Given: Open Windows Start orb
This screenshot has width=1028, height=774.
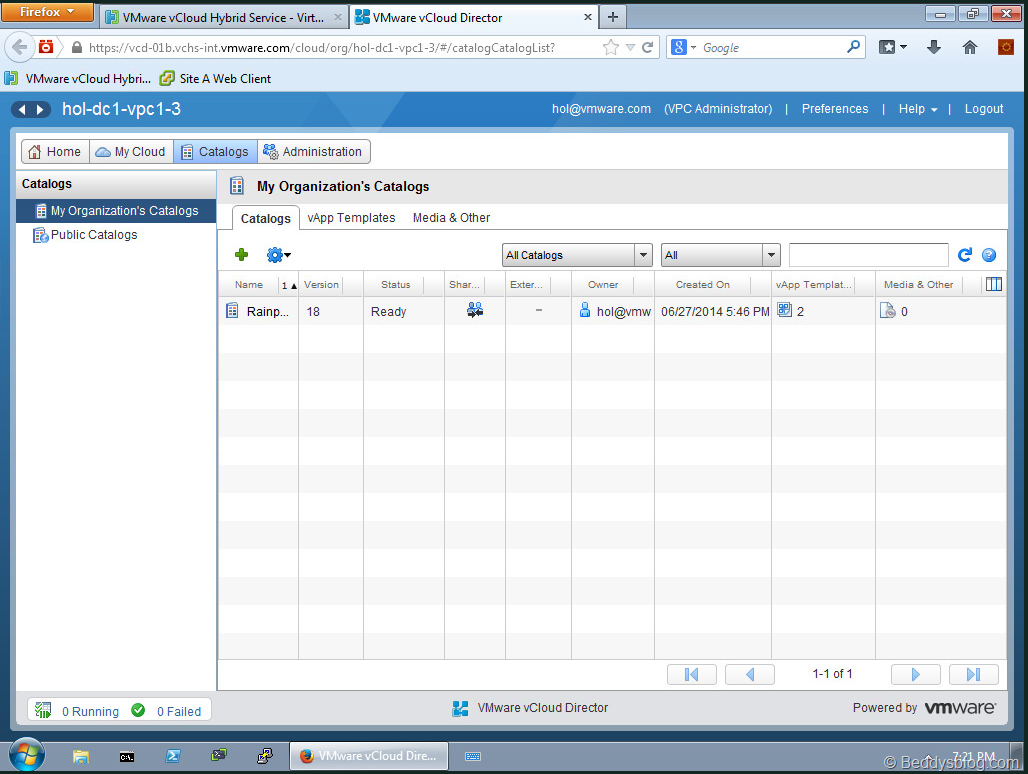Looking at the screenshot, I should point(26,755).
